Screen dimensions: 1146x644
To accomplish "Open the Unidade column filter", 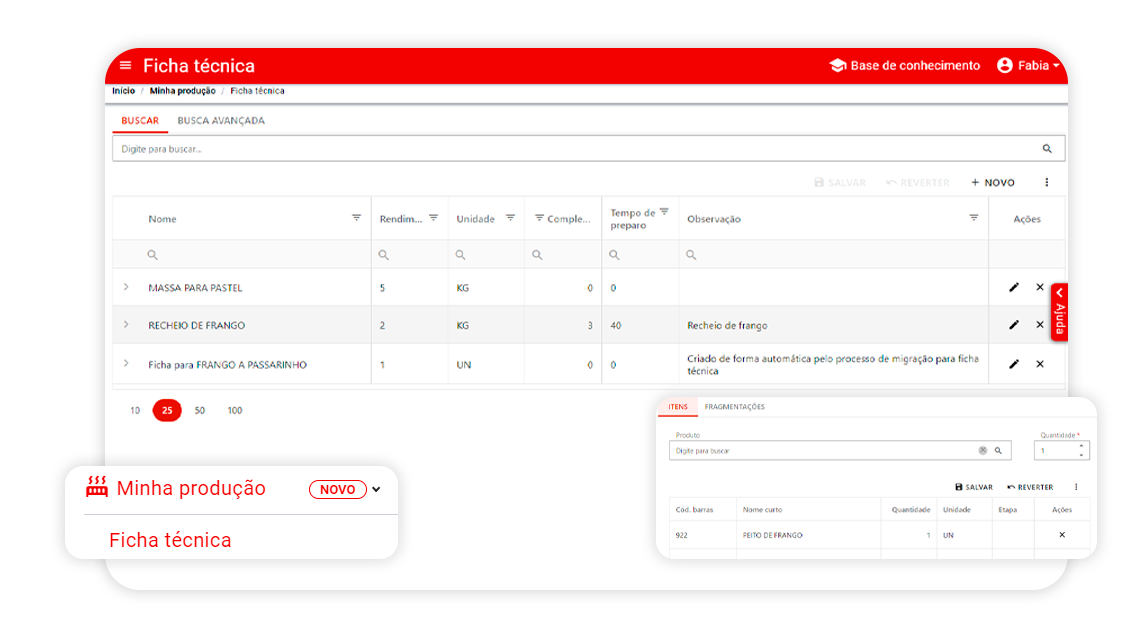I will (510, 218).
